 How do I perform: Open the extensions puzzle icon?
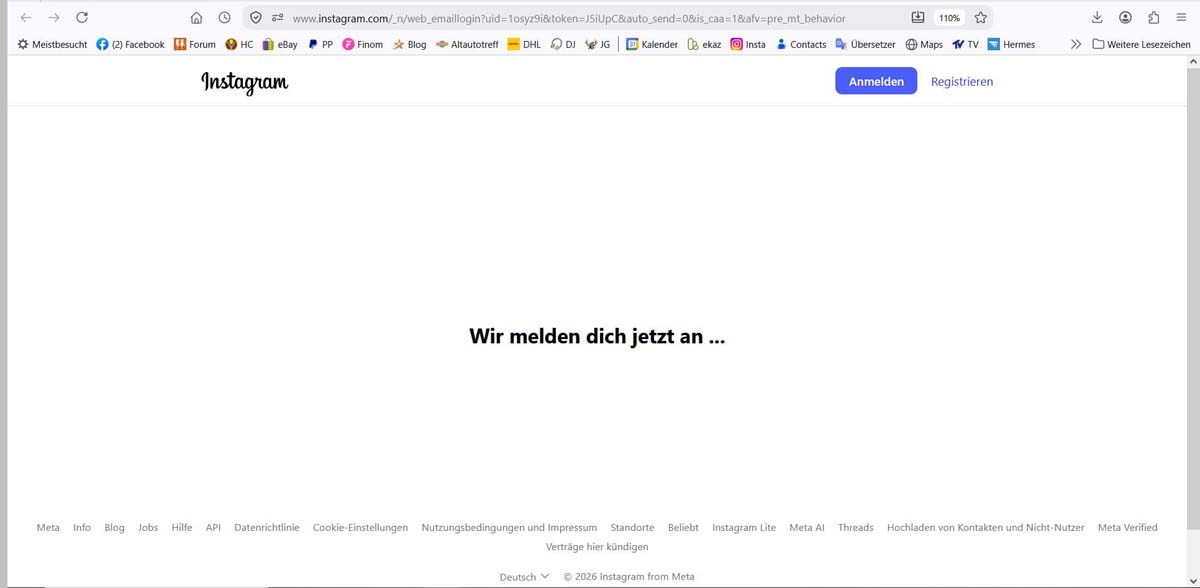[1154, 17]
